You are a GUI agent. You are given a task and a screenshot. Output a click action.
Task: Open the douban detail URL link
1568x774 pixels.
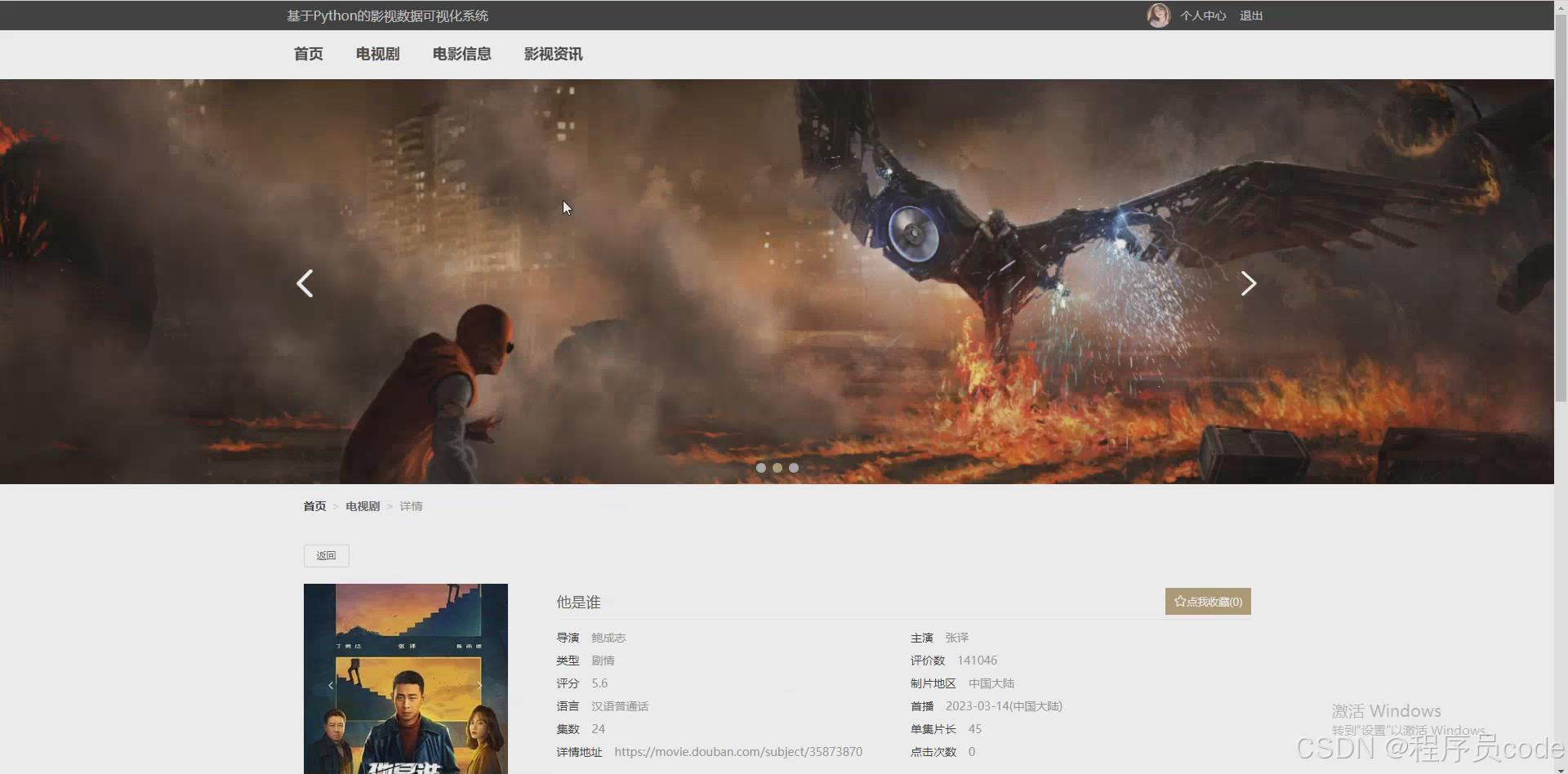tap(738, 752)
